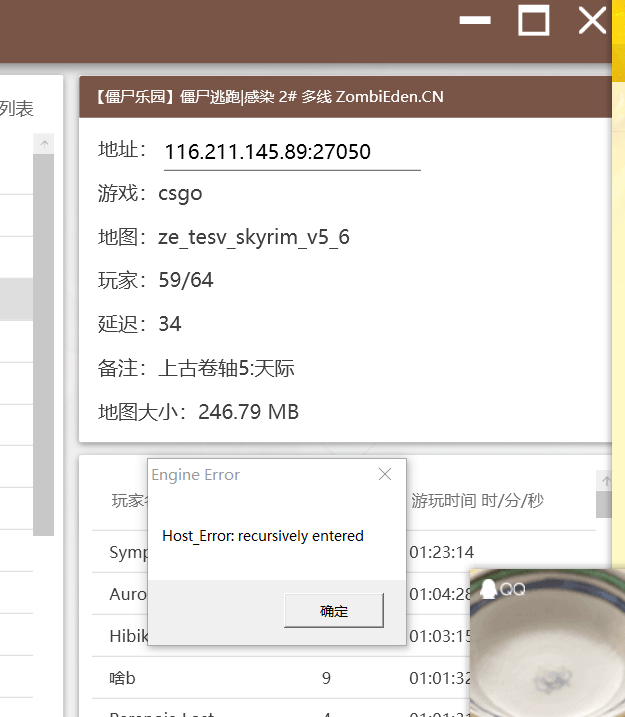The height and width of the screenshot is (717, 625).
Task: Click the player count 59/64
Action: [186, 280]
